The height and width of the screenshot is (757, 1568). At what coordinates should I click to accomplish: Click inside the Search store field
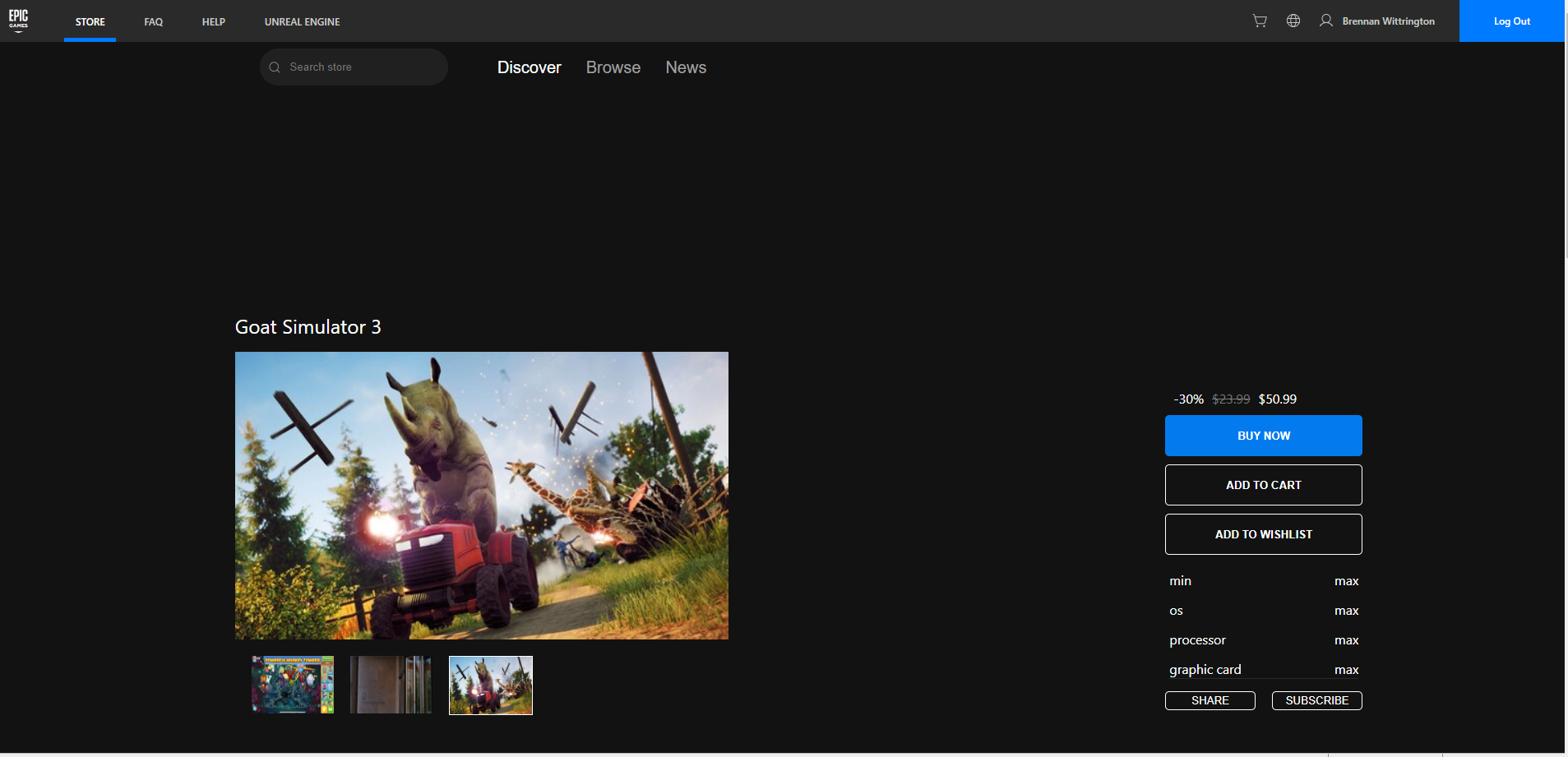tap(354, 67)
